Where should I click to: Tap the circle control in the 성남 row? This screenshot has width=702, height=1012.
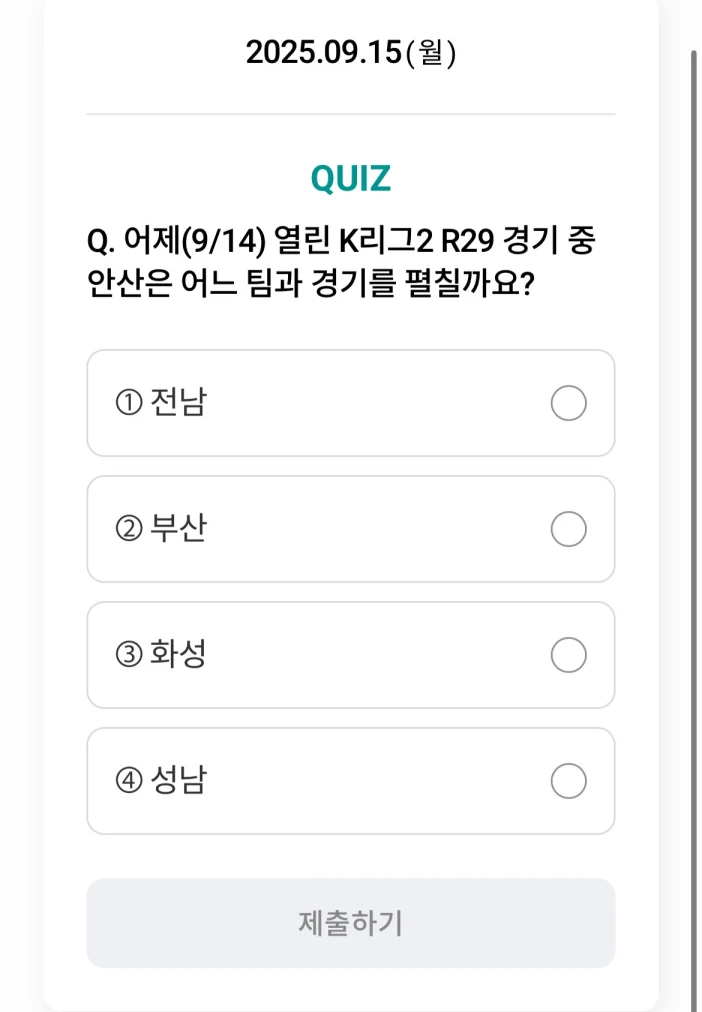(x=568, y=782)
